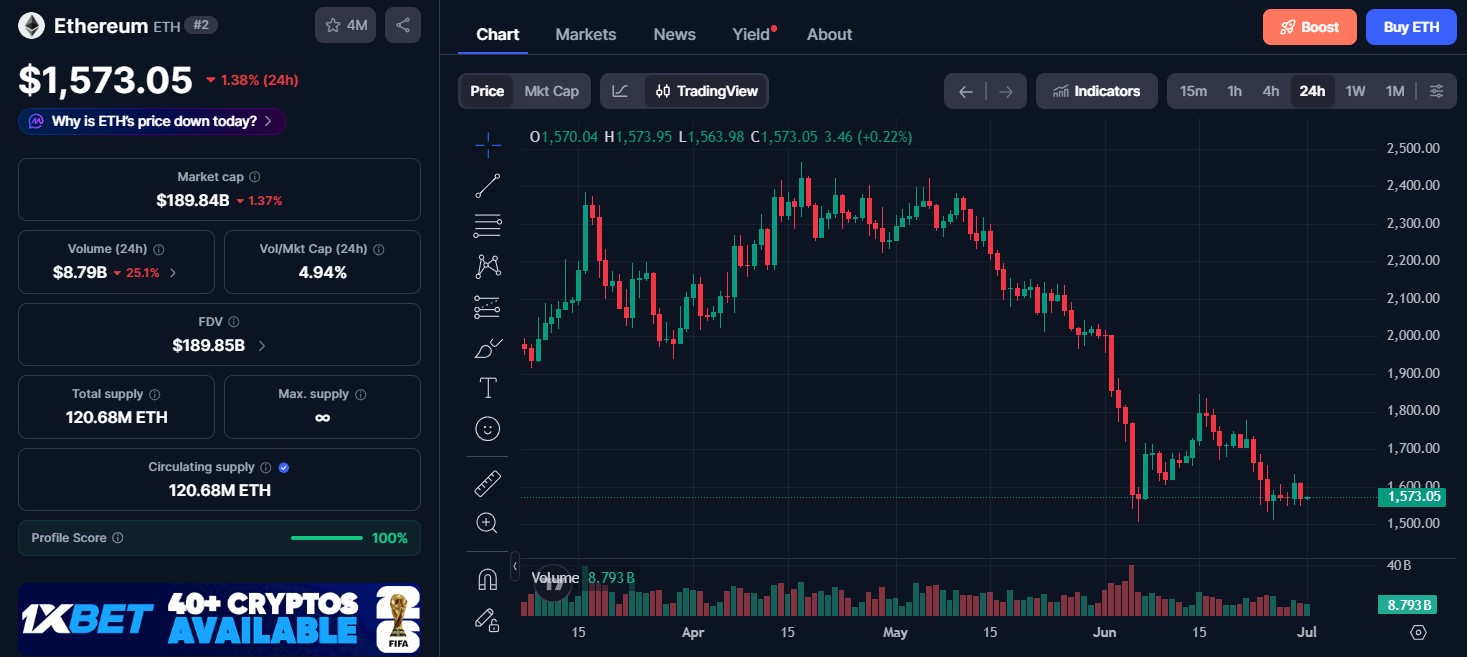
Task: Set the chart interval to 1M
Action: pyautogui.click(x=1395, y=91)
